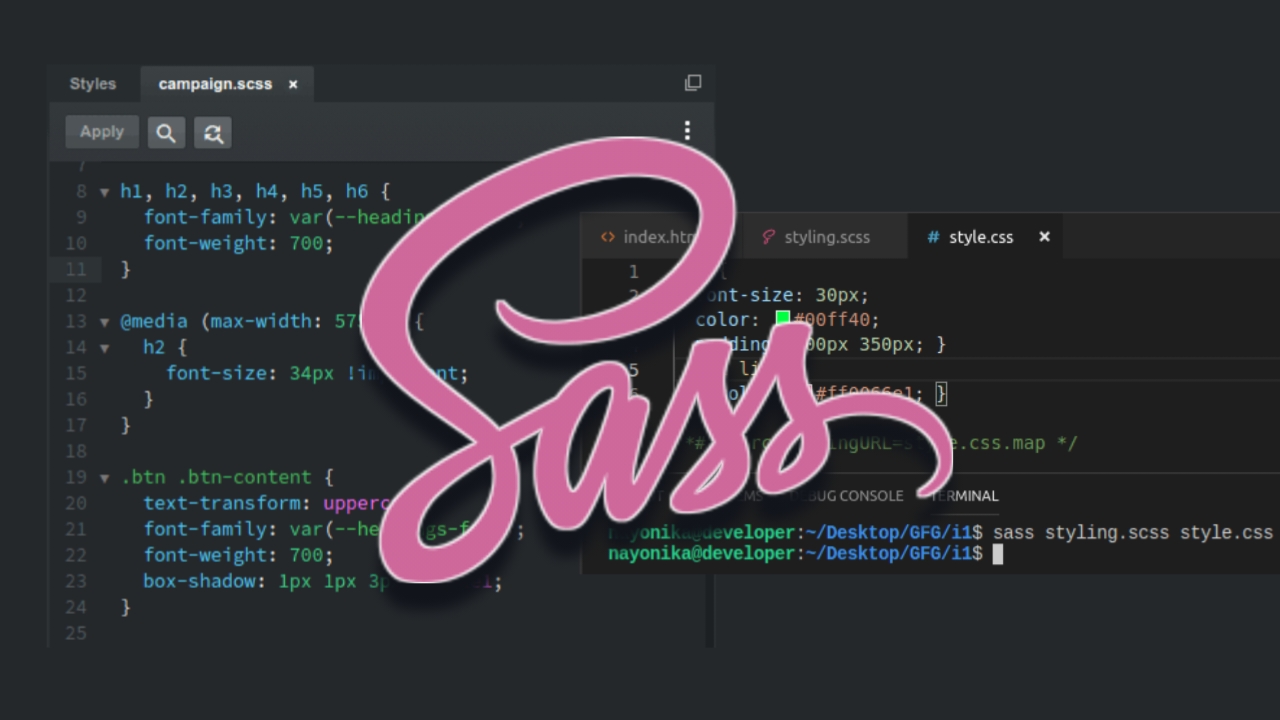Viewport: 1280px width, 720px height.
Task: Click the green #00ff40 color swatch
Action: 783,319
